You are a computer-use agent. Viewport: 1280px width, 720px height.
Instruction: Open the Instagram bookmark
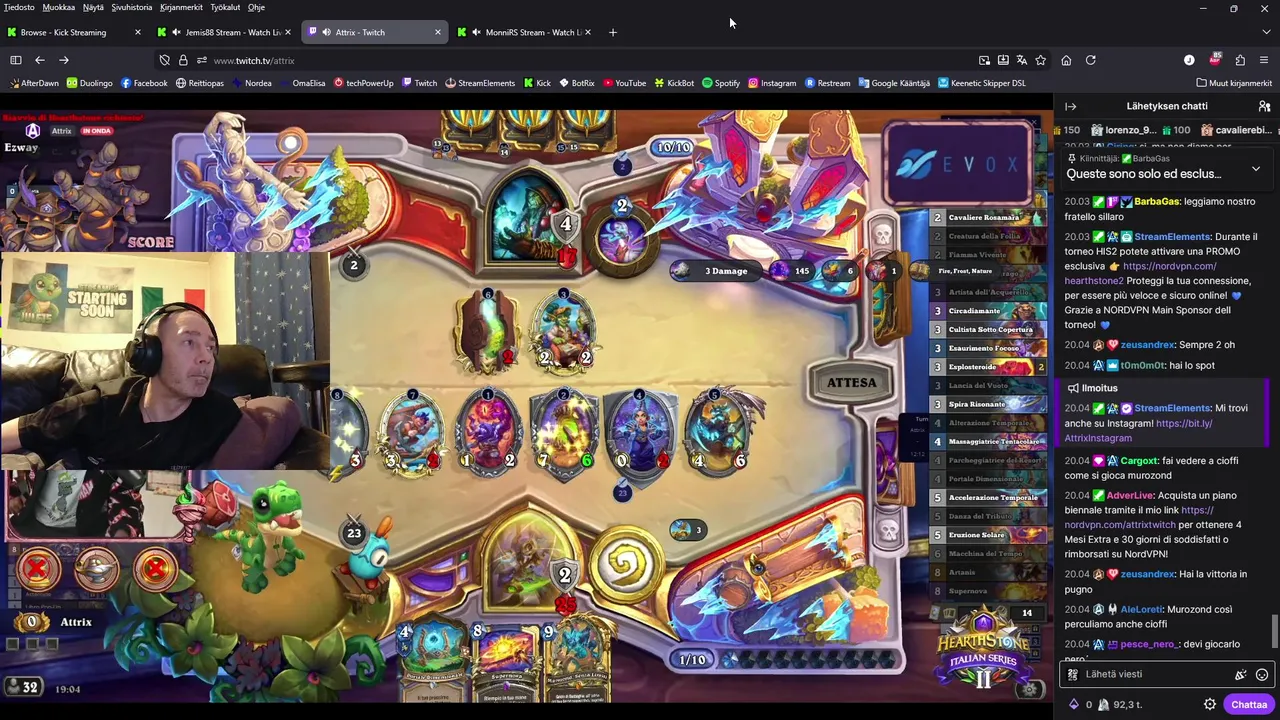(x=772, y=83)
